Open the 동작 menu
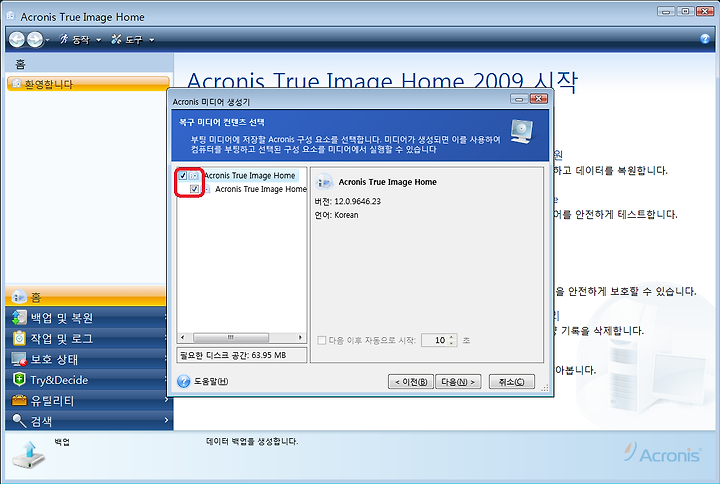The image size is (720, 484). click(x=80, y=40)
